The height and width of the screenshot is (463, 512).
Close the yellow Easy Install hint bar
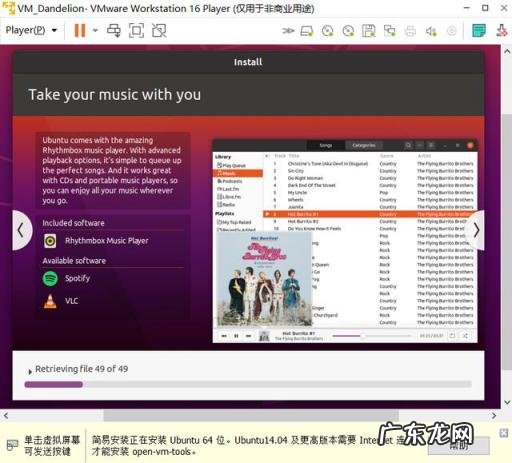(x=504, y=433)
